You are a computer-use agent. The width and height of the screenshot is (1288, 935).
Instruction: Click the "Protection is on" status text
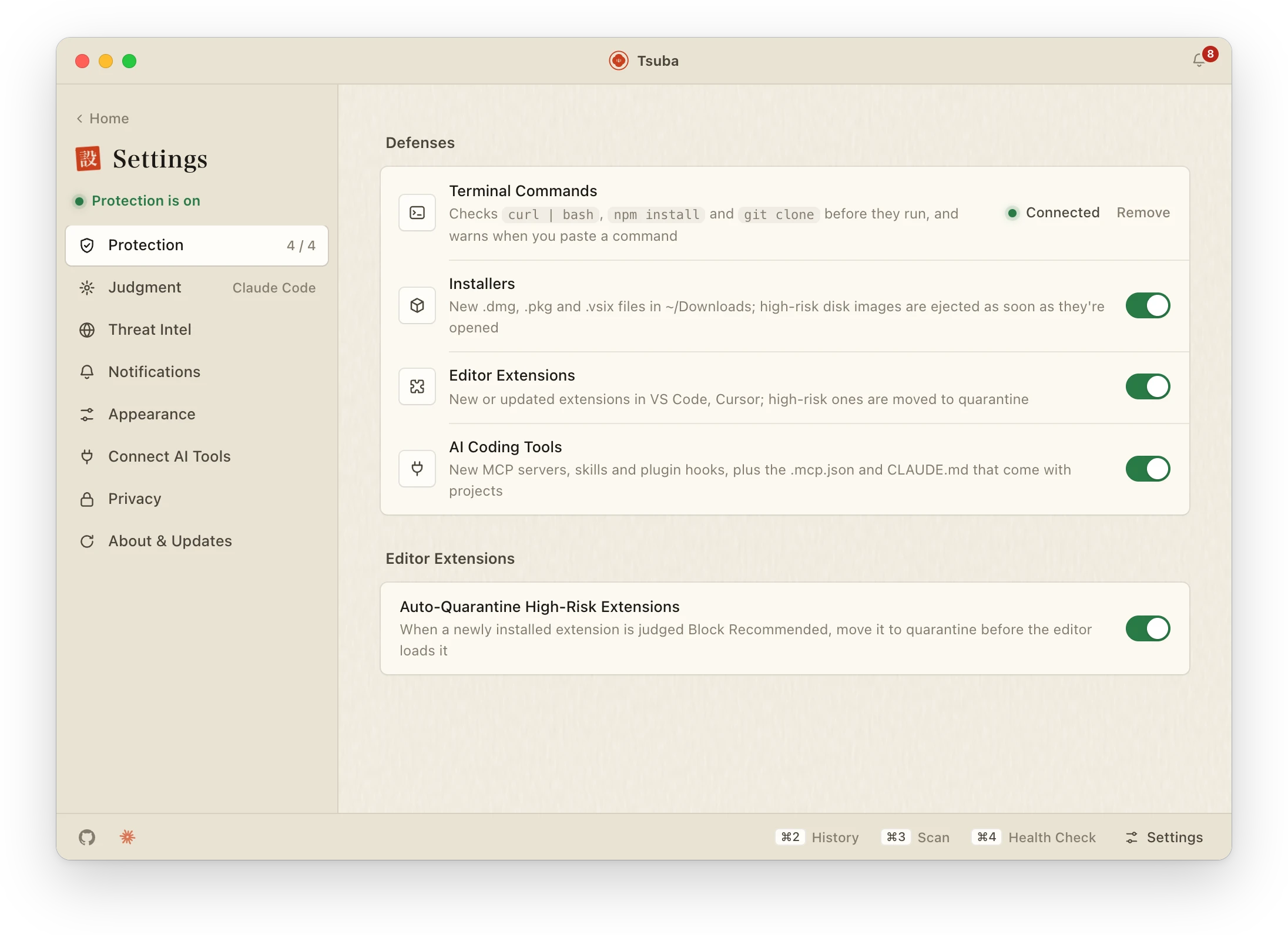click(146, 201)
